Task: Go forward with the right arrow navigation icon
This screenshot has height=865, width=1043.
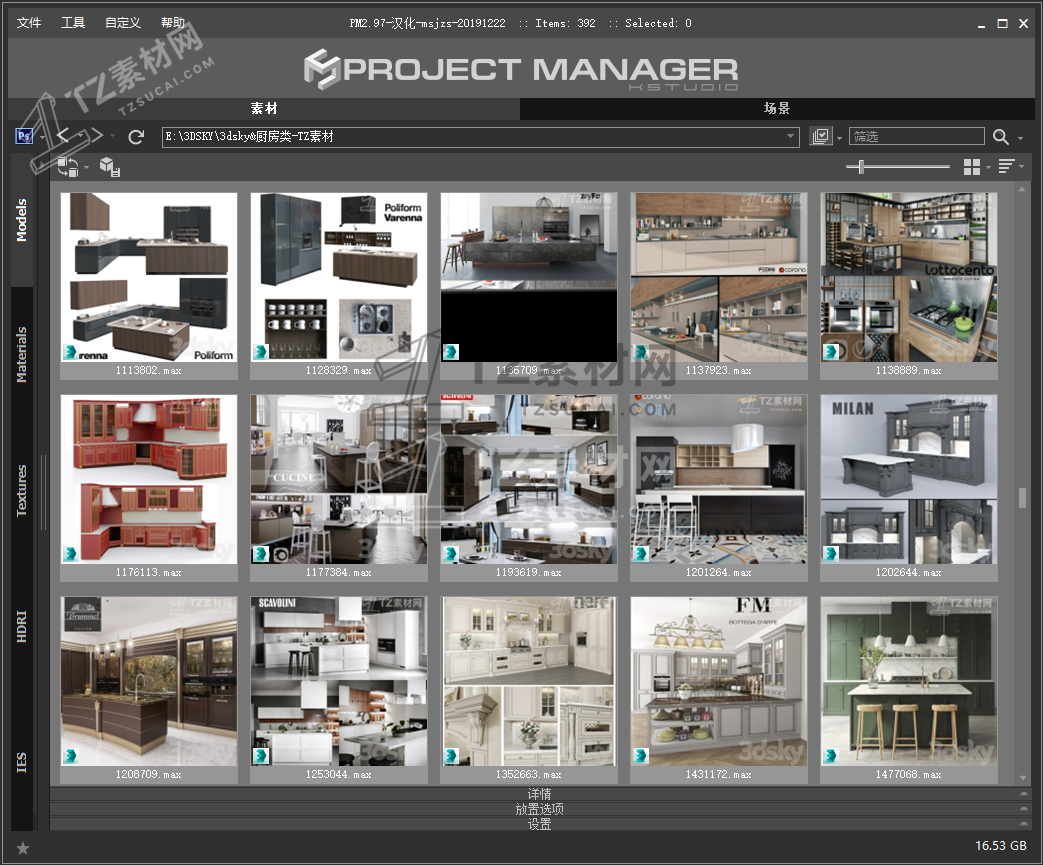Action: 95,136
